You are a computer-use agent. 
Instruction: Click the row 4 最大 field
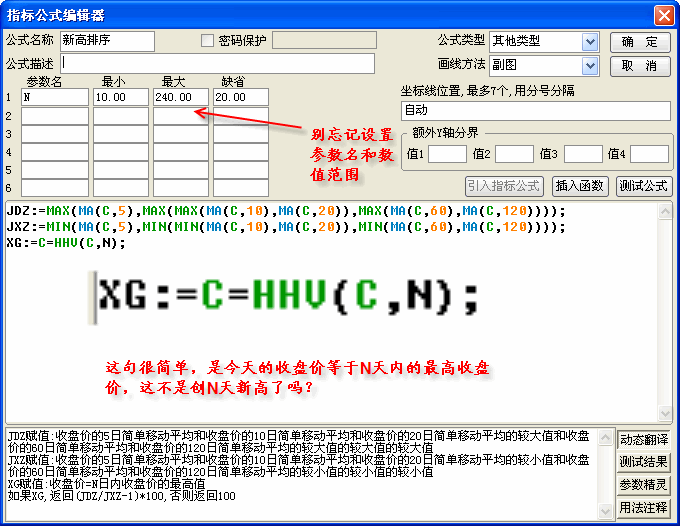(x=181, y=152)
